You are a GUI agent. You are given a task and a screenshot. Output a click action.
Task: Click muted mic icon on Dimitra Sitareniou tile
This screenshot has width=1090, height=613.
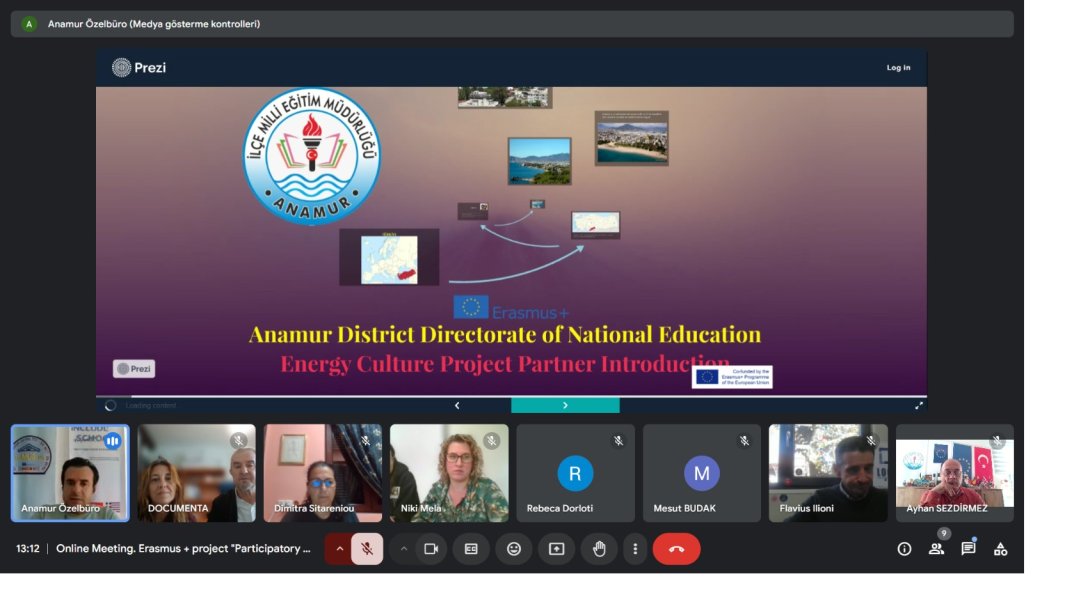click(365, 441)
